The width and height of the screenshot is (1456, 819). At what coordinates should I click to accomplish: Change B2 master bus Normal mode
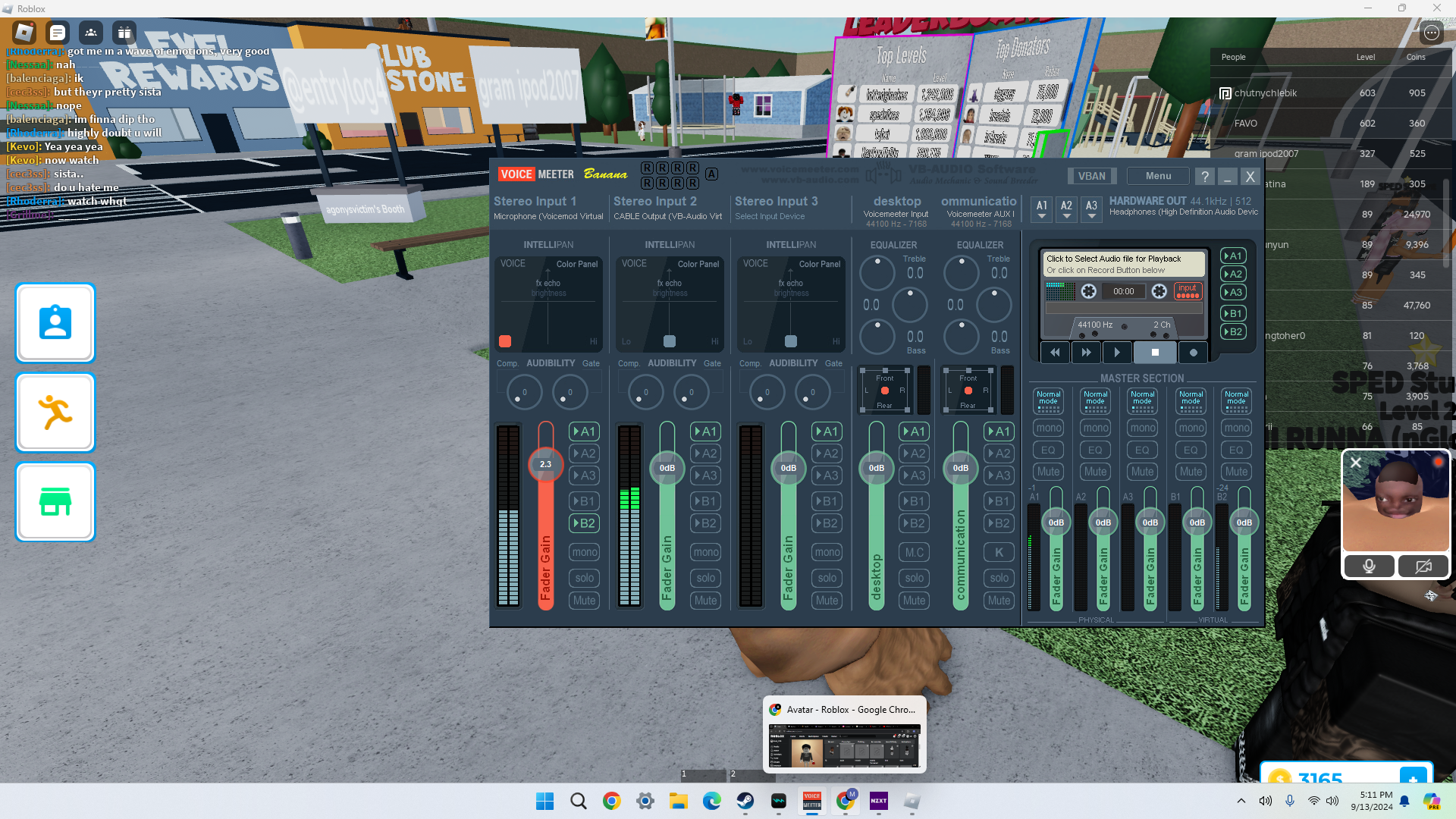point(1236,400)
